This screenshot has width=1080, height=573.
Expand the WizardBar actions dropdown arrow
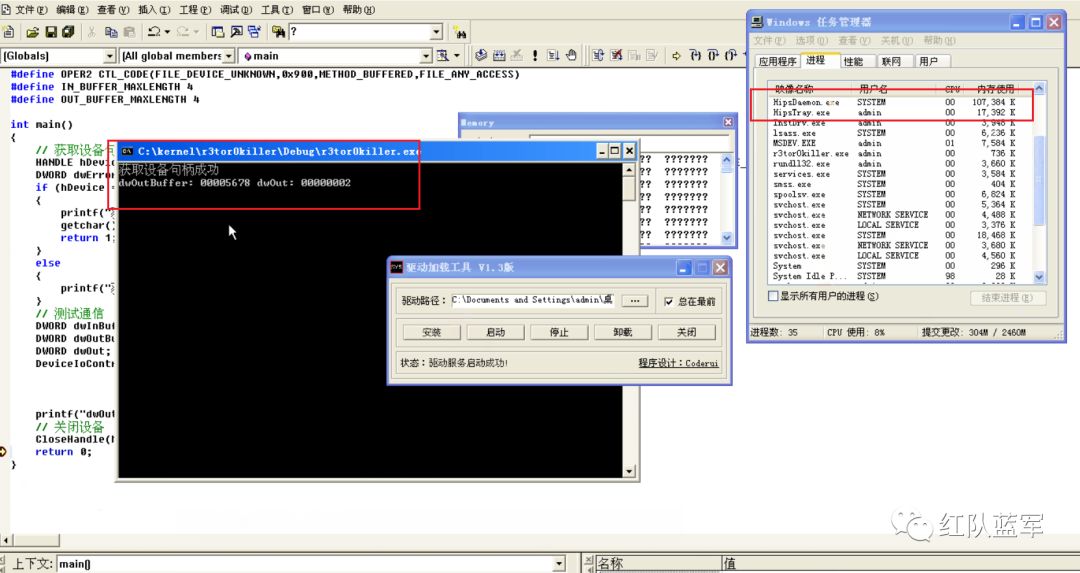(456, 55)
